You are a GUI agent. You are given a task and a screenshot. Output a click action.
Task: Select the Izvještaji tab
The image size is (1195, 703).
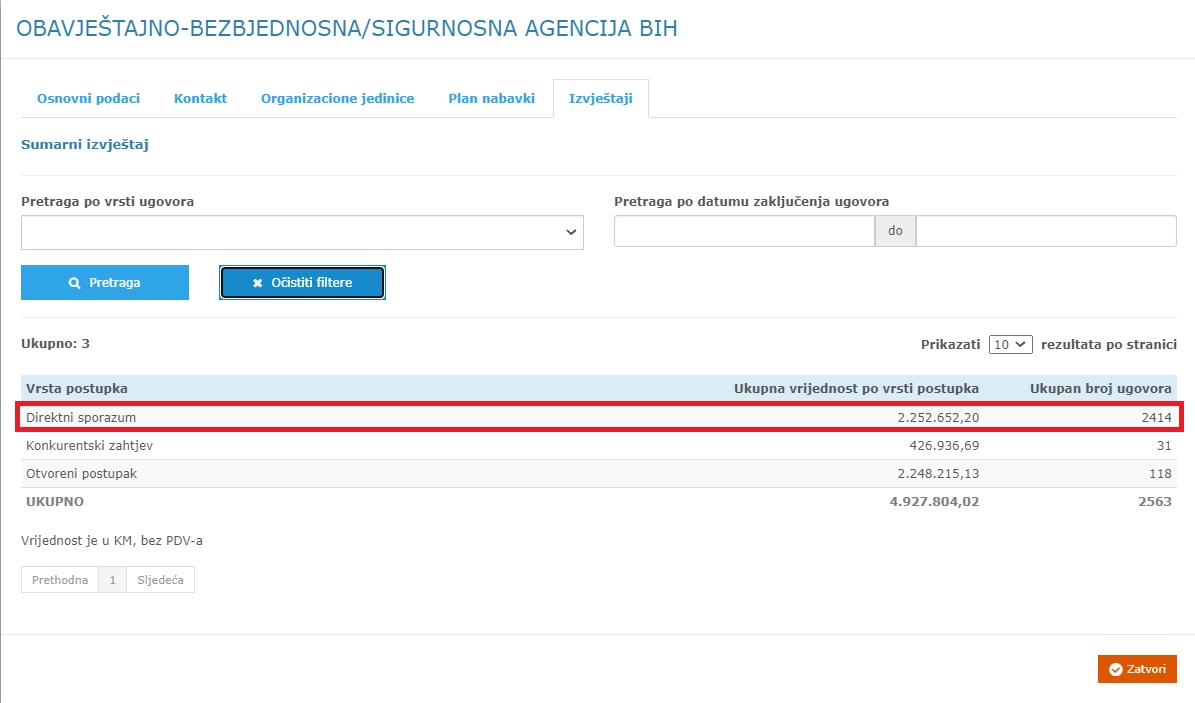[601, 98]
